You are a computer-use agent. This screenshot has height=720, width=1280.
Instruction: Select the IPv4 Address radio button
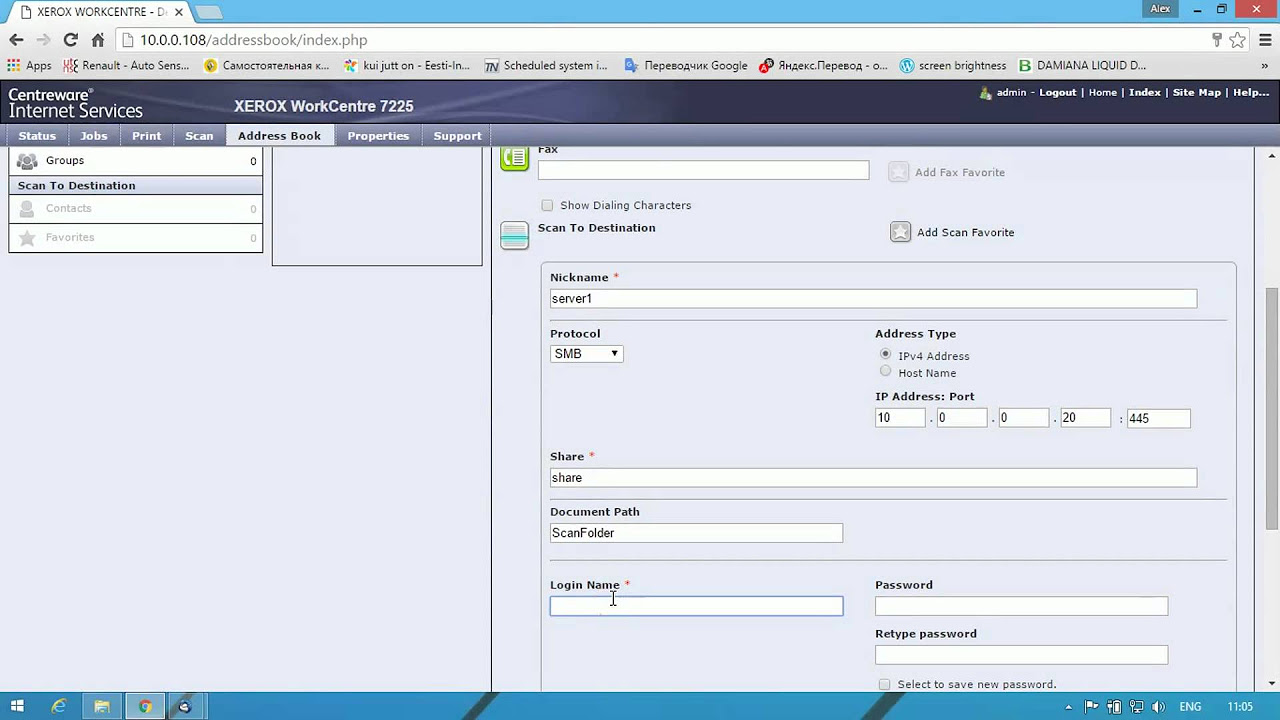pyautogui.click(x=885, y=354)
